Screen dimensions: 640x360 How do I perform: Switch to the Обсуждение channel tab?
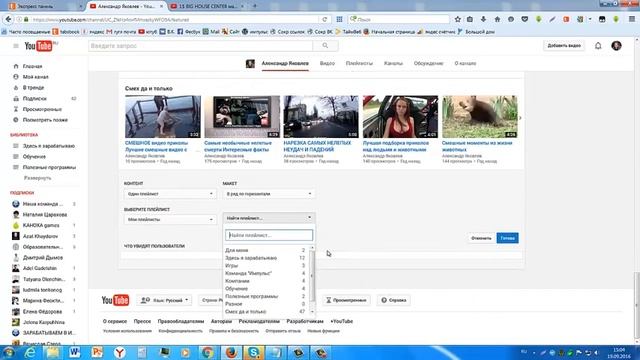[x=428, y=63]
